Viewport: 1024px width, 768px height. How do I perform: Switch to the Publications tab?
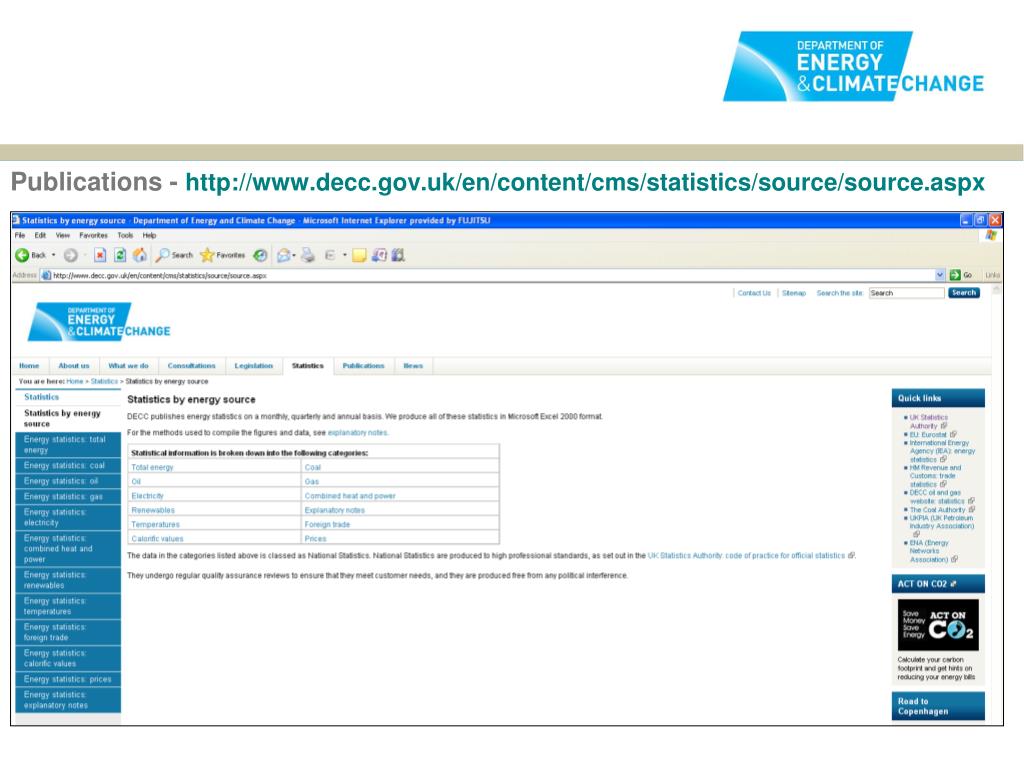[x=364, y=366]
